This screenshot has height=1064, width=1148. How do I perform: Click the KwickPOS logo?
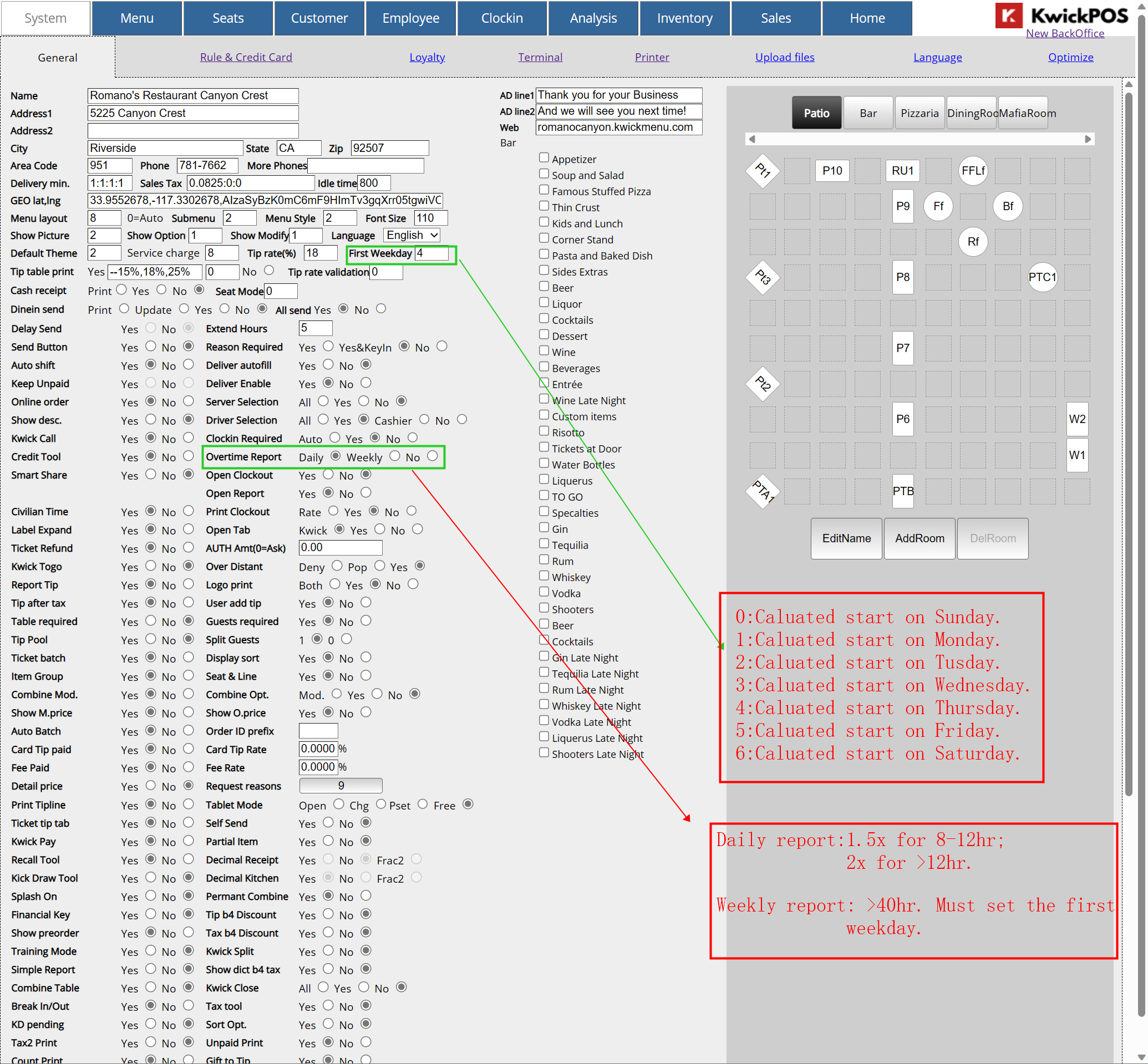pyautogui.click(x=1061, y=16)
